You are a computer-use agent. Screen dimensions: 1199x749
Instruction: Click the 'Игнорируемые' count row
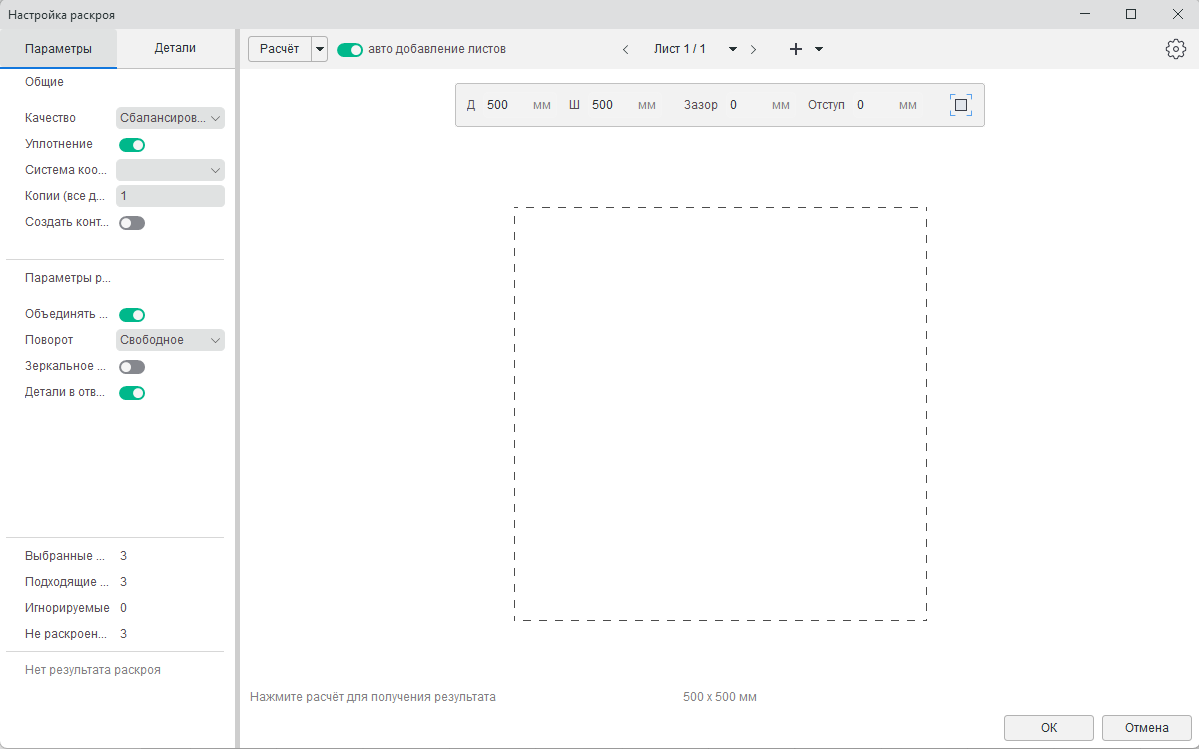[x=76, y=608]
